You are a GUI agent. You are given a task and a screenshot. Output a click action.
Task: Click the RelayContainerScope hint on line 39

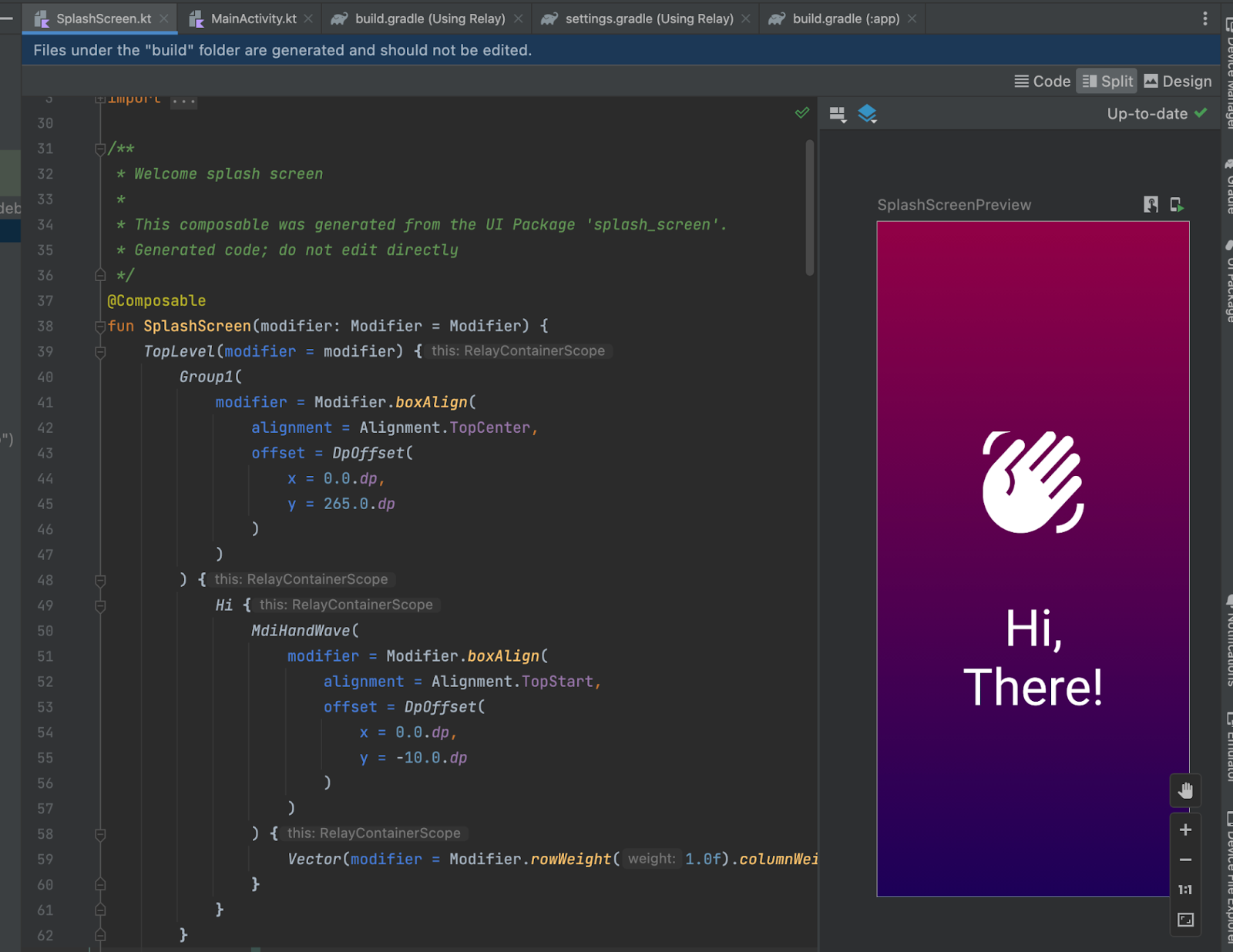point(519,351)
